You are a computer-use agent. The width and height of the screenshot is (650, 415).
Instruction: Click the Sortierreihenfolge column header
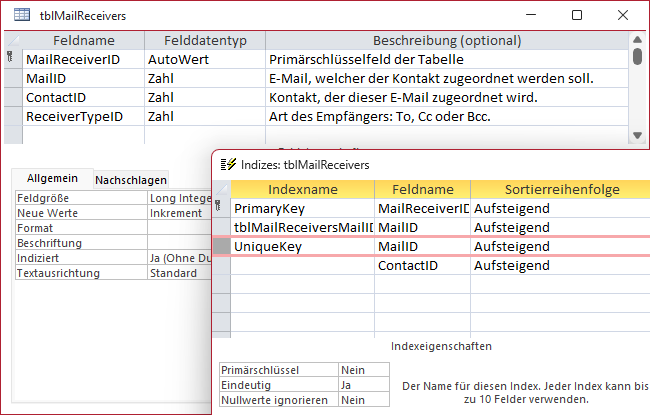(x=562, y=189)
